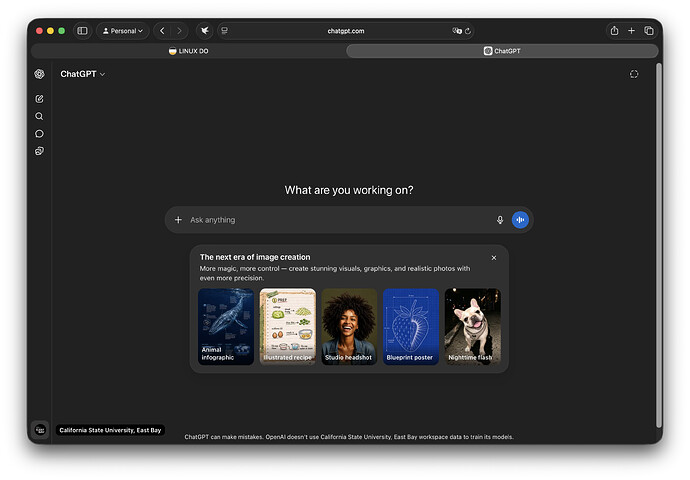Toggle temporary chat with the dashed-circle icon
The height and width of the screenshot is (480, 690).
tap(634, 74)
